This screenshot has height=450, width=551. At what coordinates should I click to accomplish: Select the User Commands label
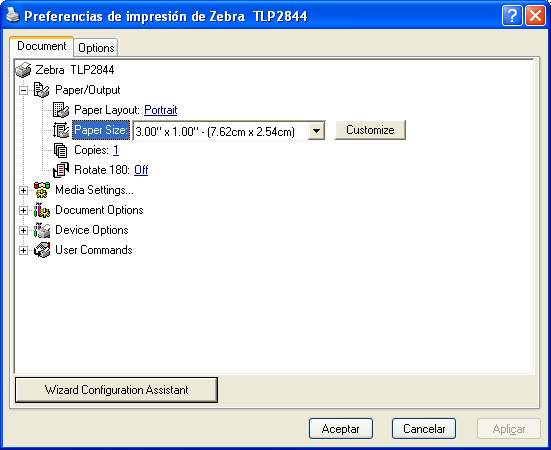click(94, 250)
